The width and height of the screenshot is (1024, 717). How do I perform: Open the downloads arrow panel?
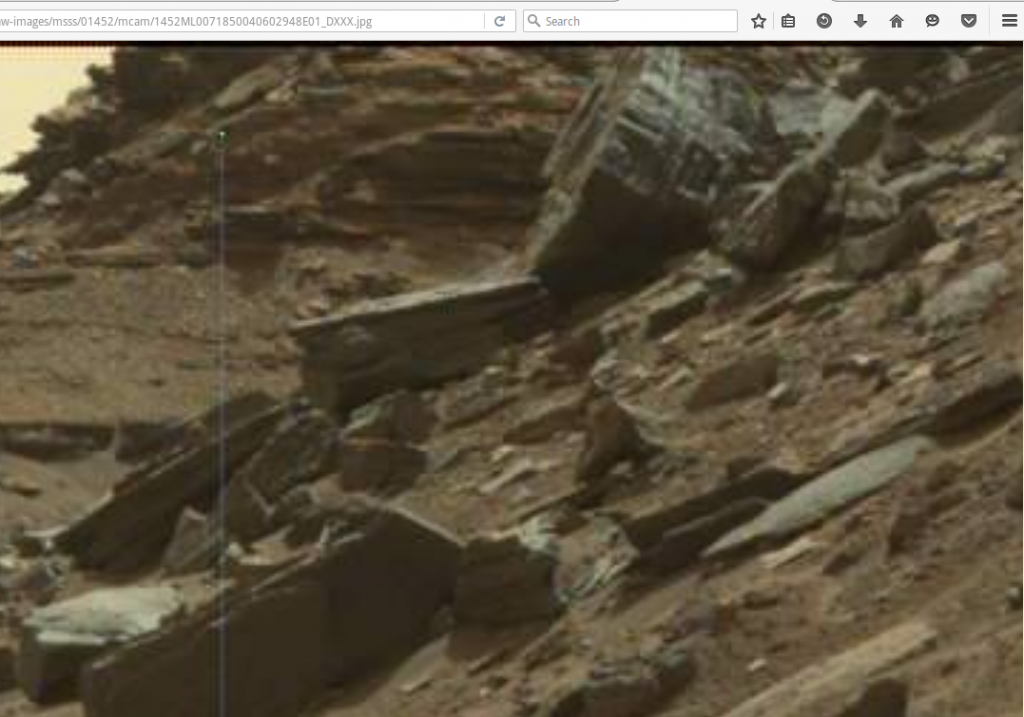tap(860, 21)
